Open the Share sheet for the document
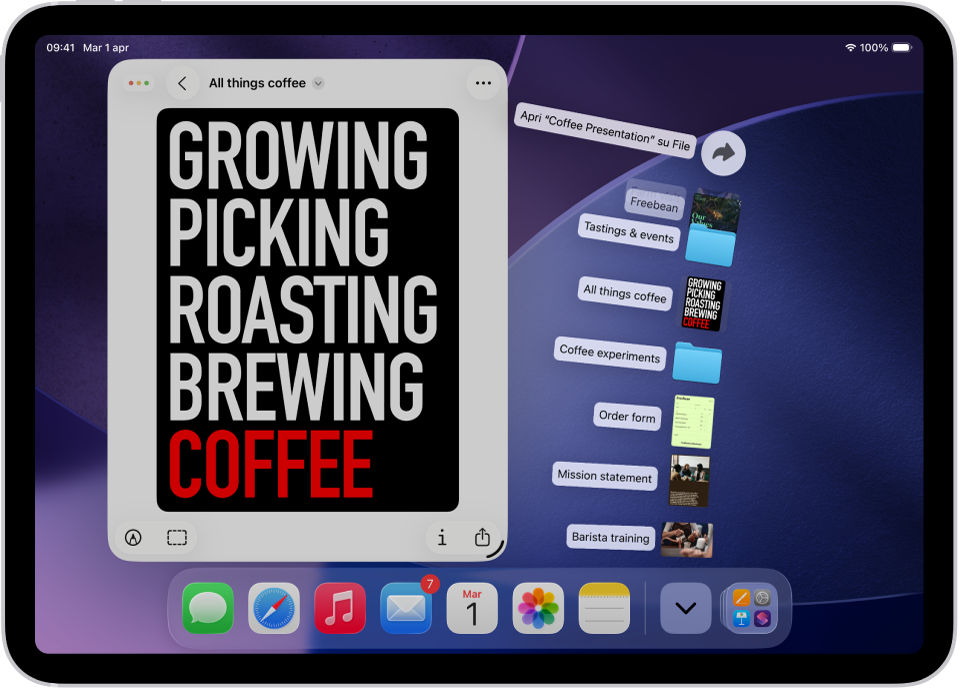The height and width of the screenshot is (689, 960). [483, 538]
